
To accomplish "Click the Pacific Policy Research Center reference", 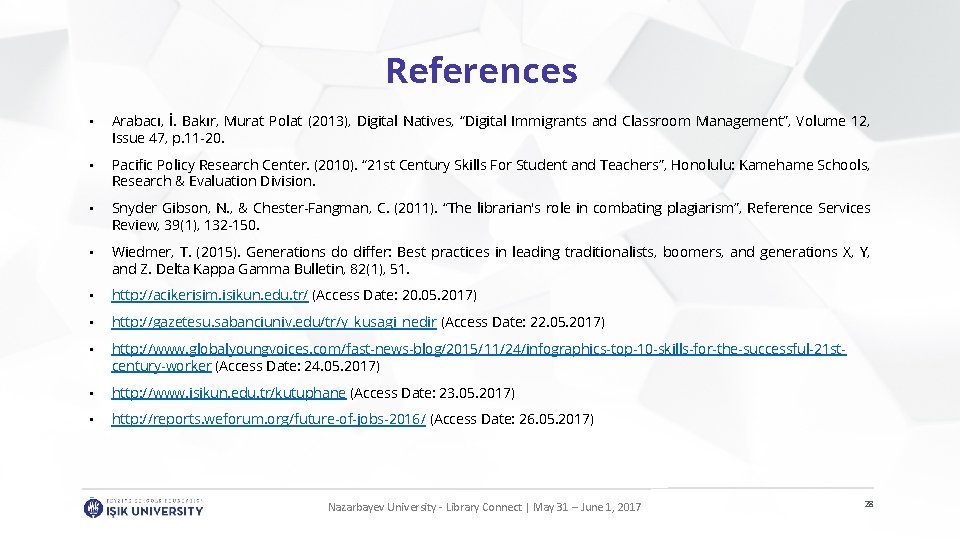I will pos(490,173).
